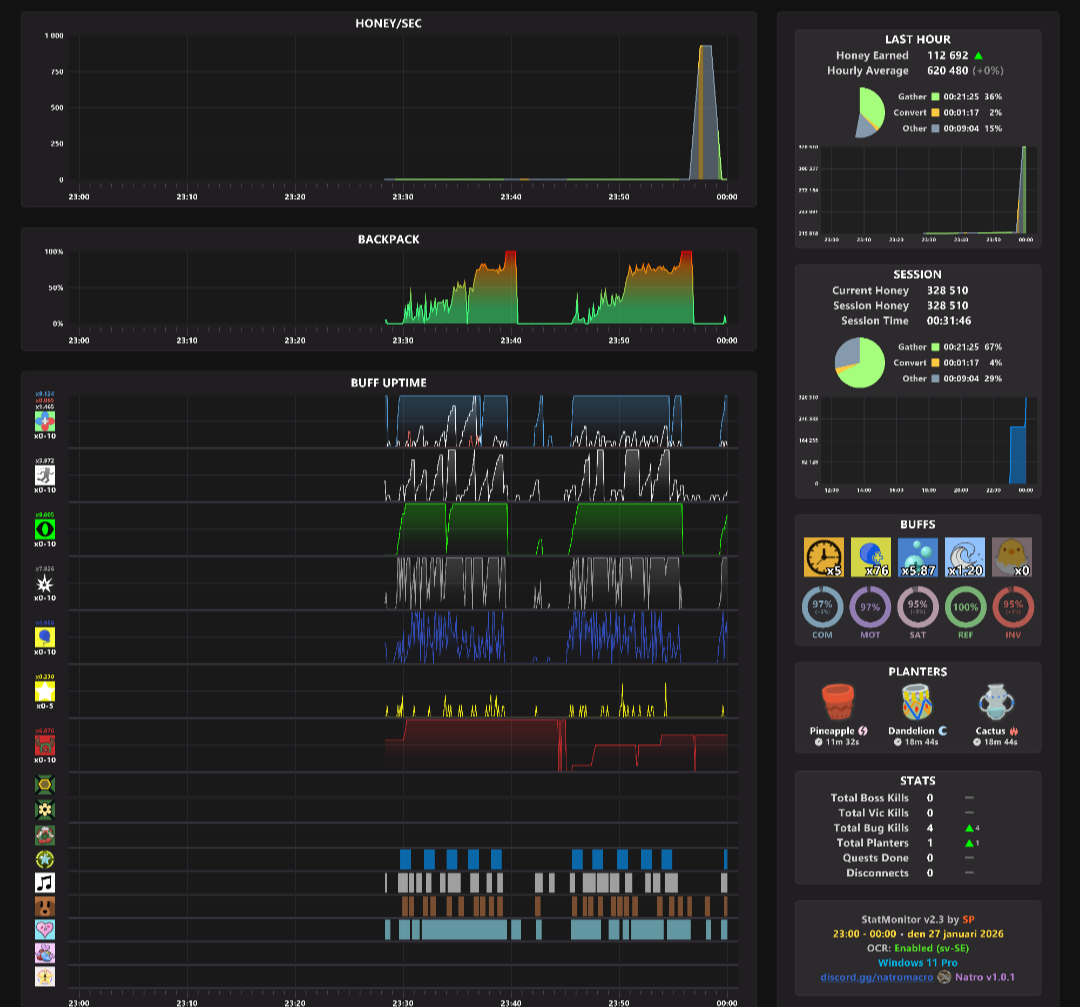
Task: Click the COM 97% progress ring
Action: [822, 608]
